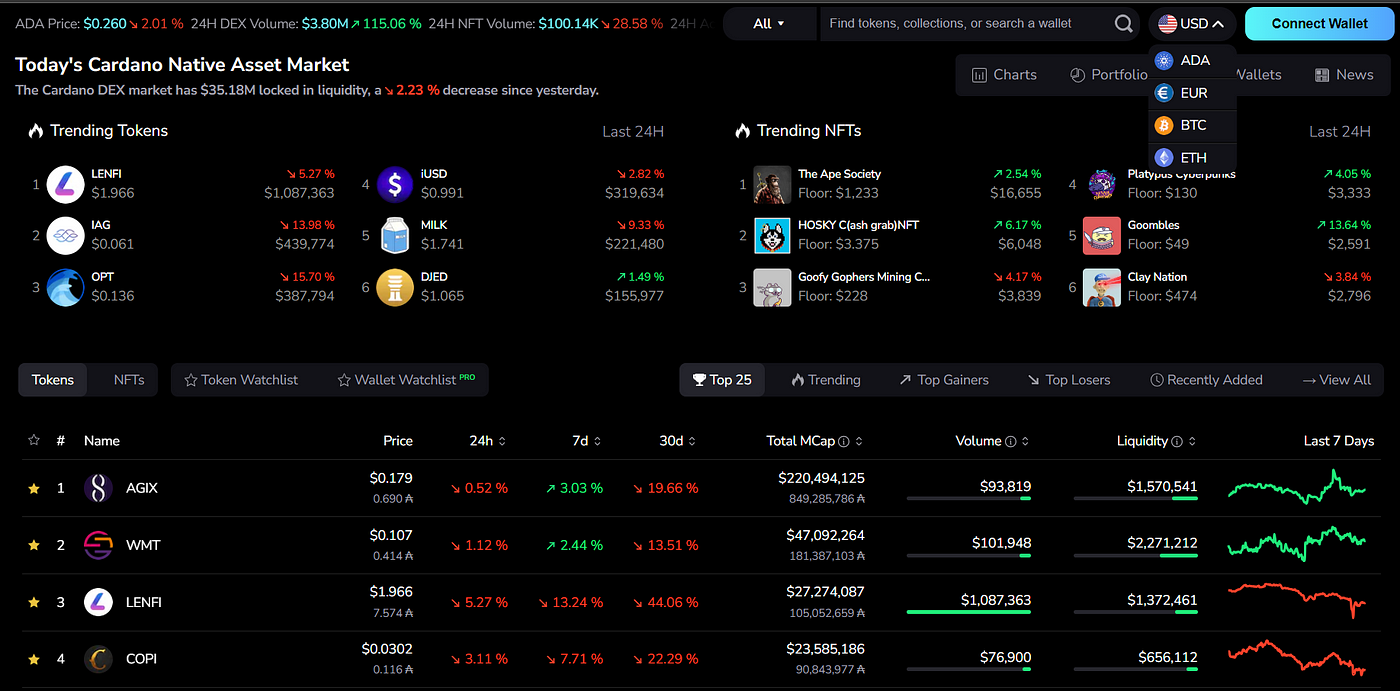This screenshot has width=1400, height=691.
Task: Select the Recently Added filter tab
Action: click(1206, 380)
